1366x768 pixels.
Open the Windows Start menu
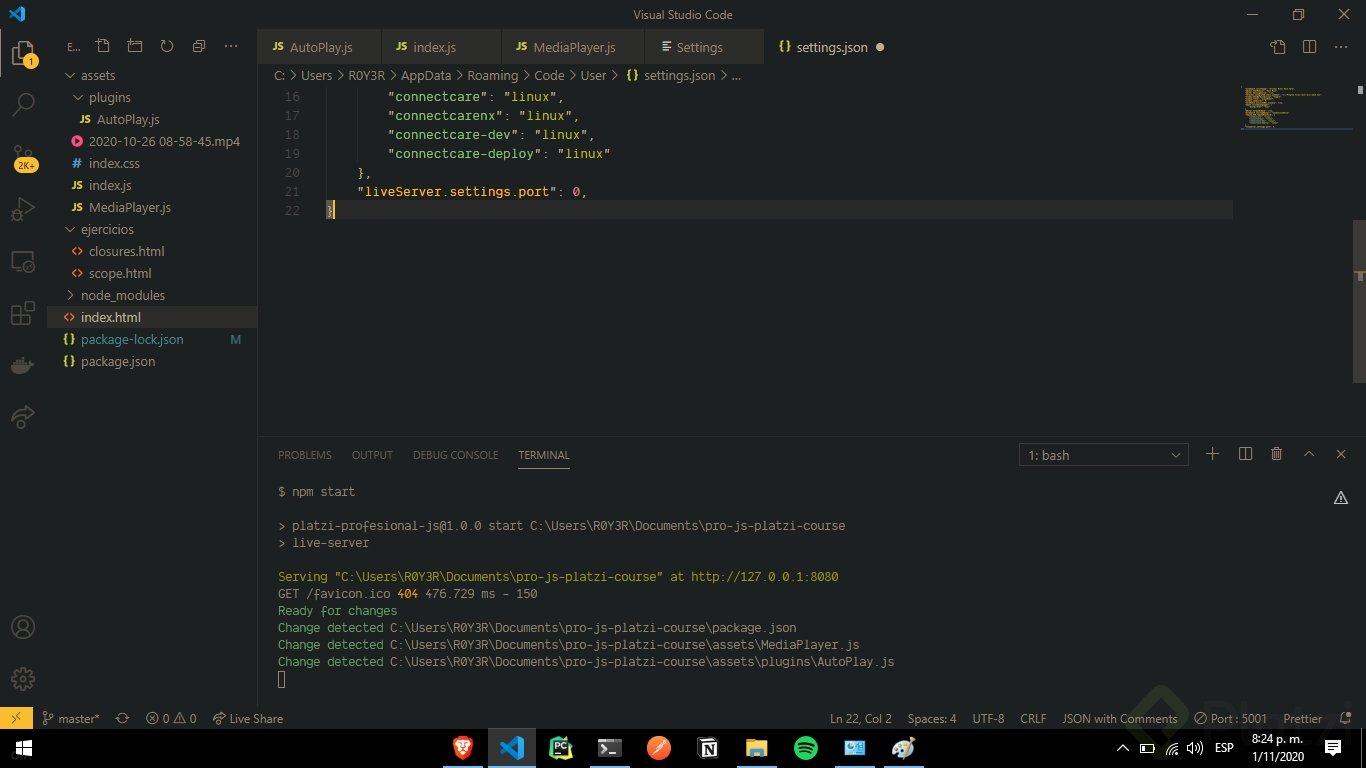23,748
